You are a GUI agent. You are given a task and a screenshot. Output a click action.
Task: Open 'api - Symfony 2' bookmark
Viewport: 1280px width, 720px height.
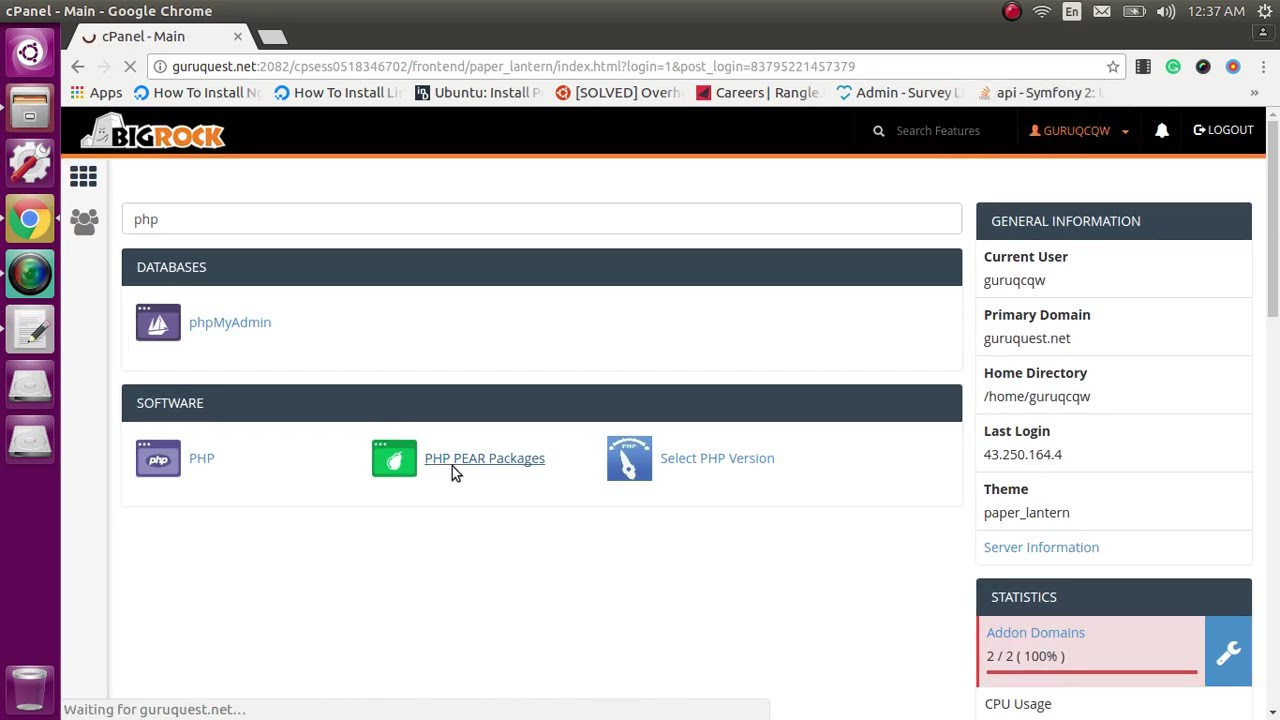click(x=1040, y=93)
